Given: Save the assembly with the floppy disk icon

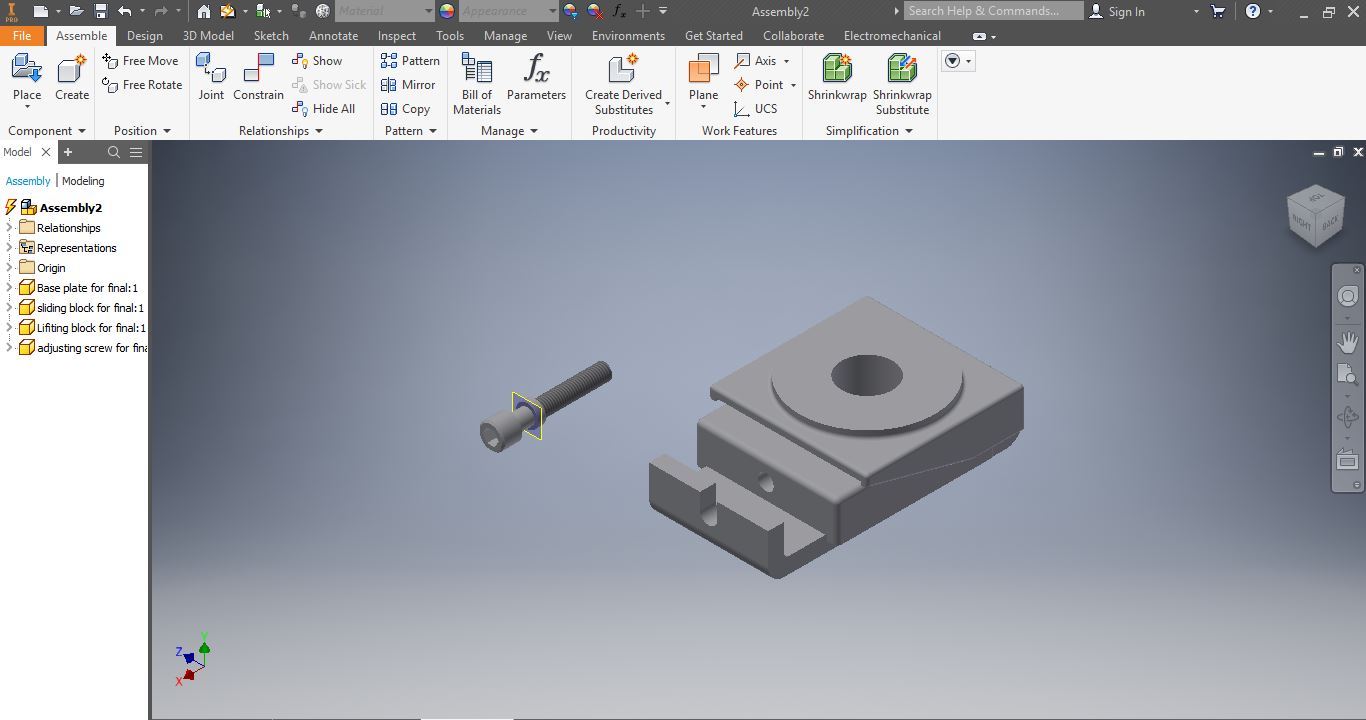Looking at the screenshot, I should pos(100,11).
